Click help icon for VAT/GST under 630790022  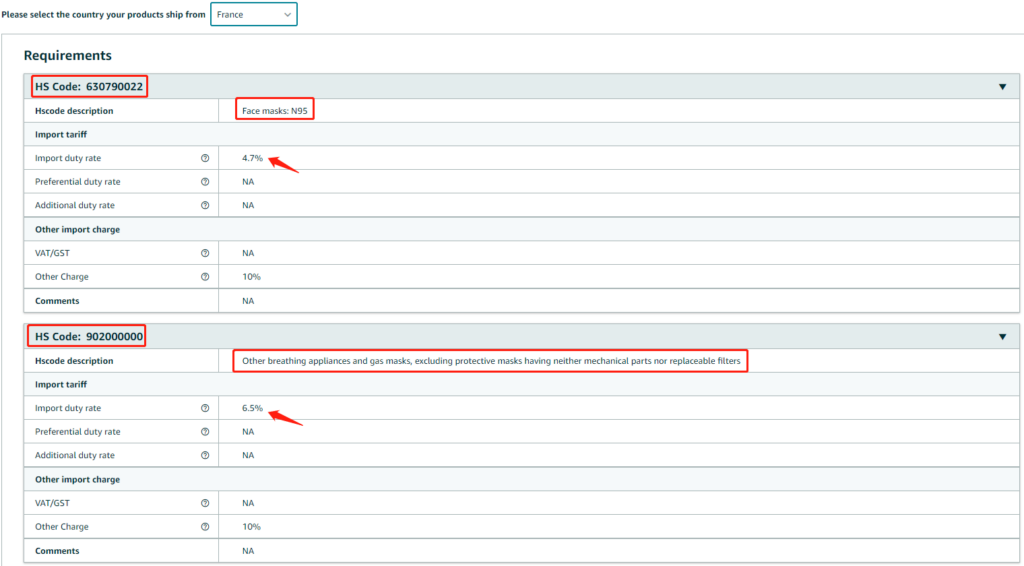coord(205,253)
